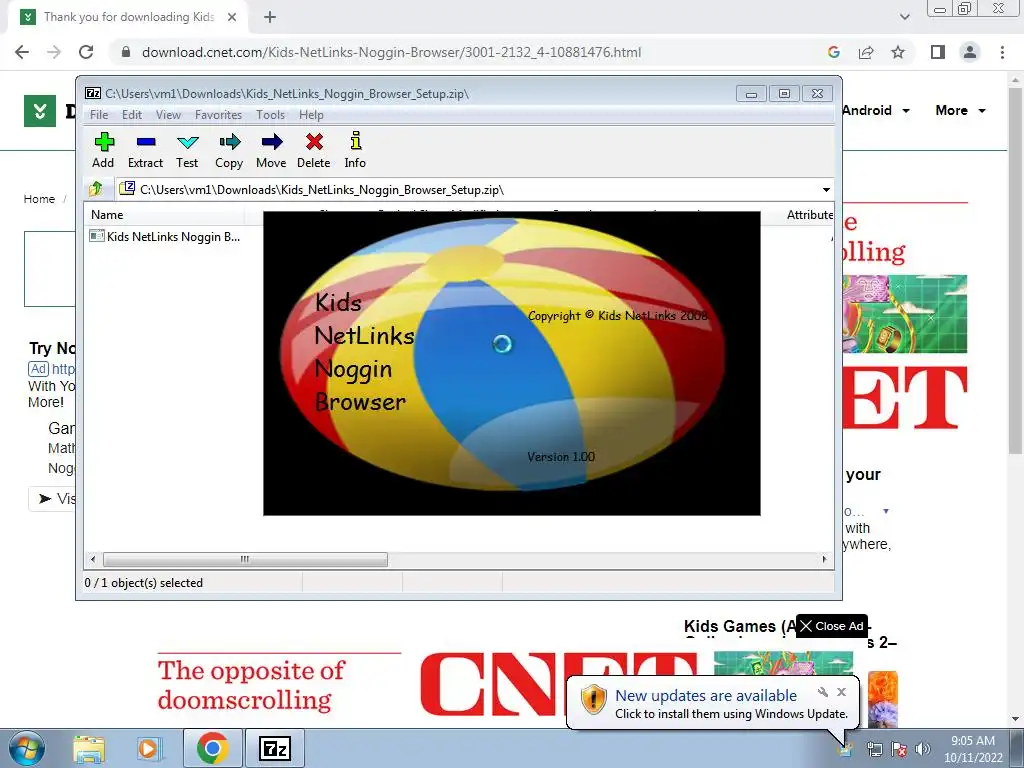Image resolution: width=1024 pixels, height=768 pixels.
Task: Open the 7-Zip File menu
Action: click(99, 115)
